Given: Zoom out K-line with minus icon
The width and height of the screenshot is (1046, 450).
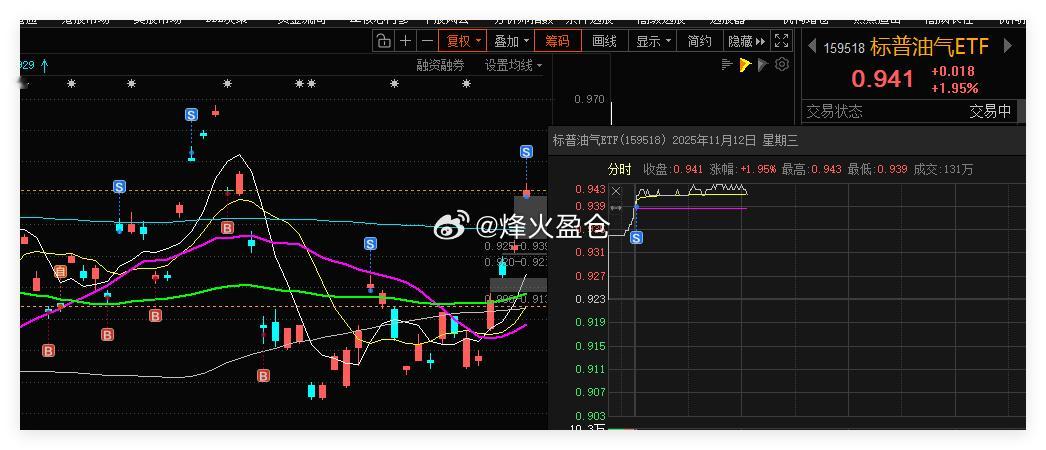Looking at the screenshot, I should click(x=427, y=41).
